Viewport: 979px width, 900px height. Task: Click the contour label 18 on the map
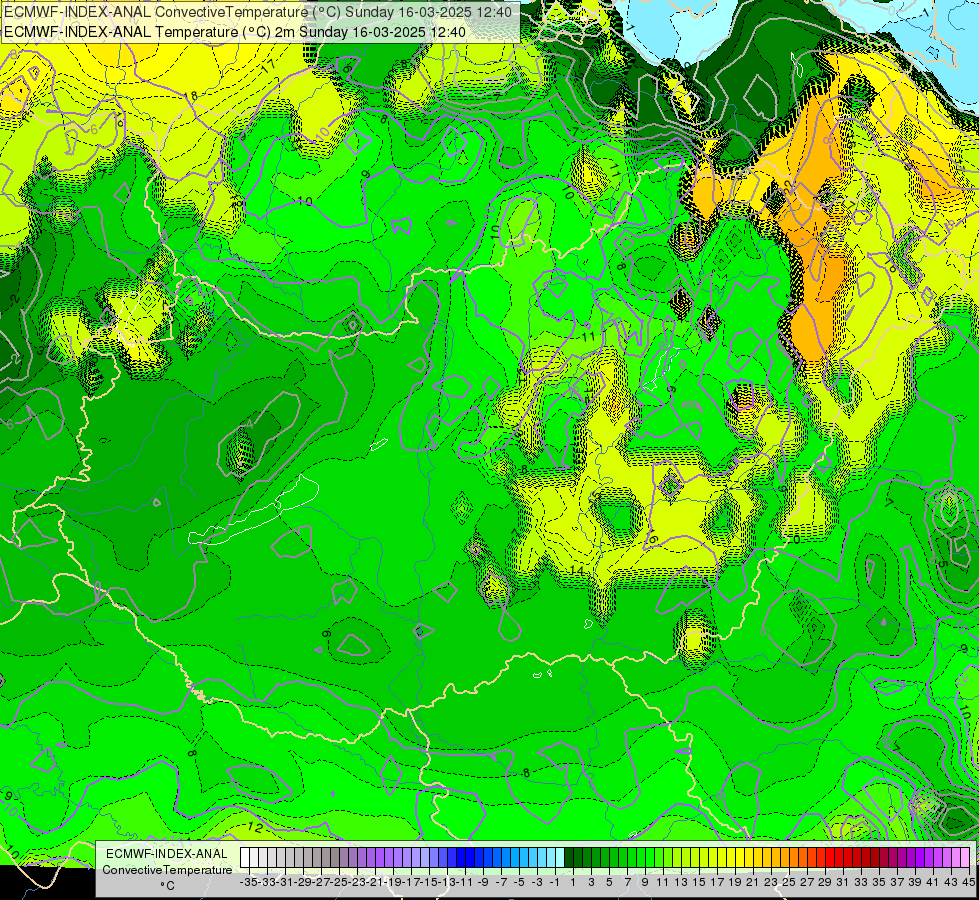tap(190, 96)
